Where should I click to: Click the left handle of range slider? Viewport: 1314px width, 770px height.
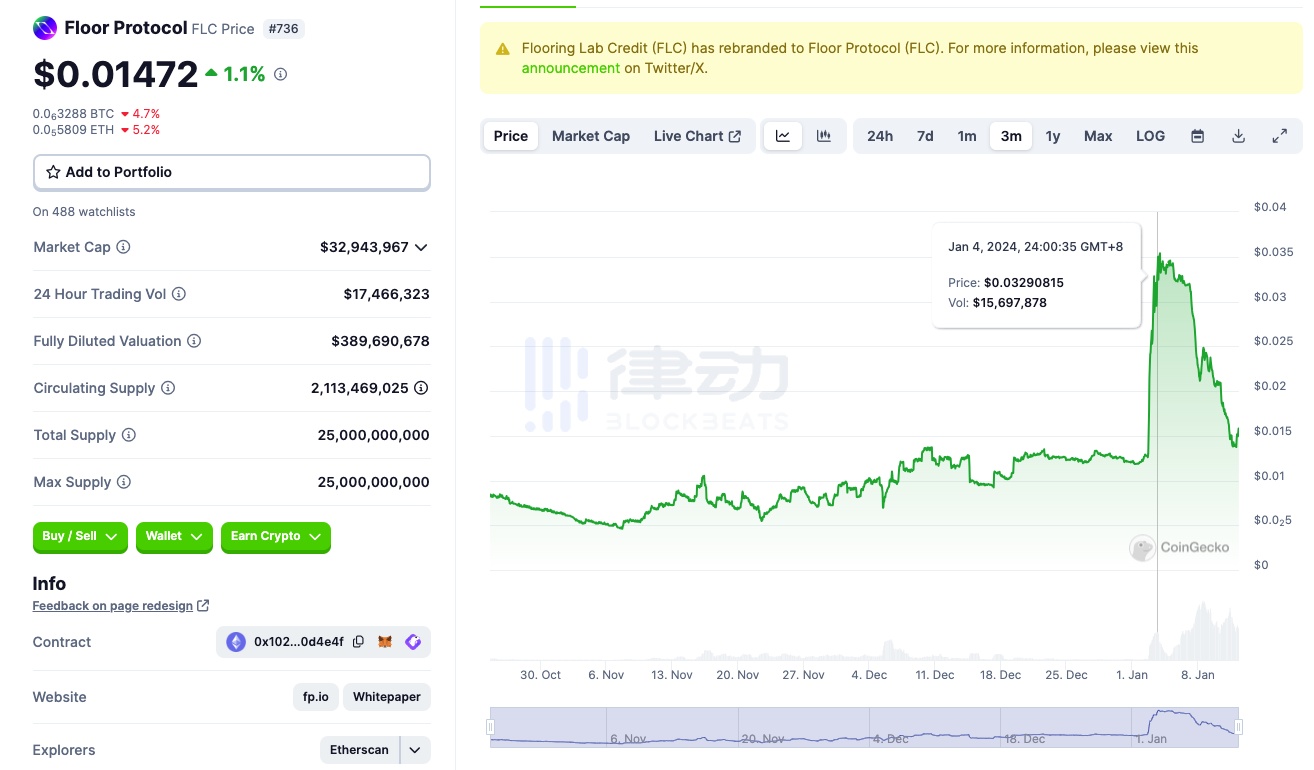tap(491, 727)
